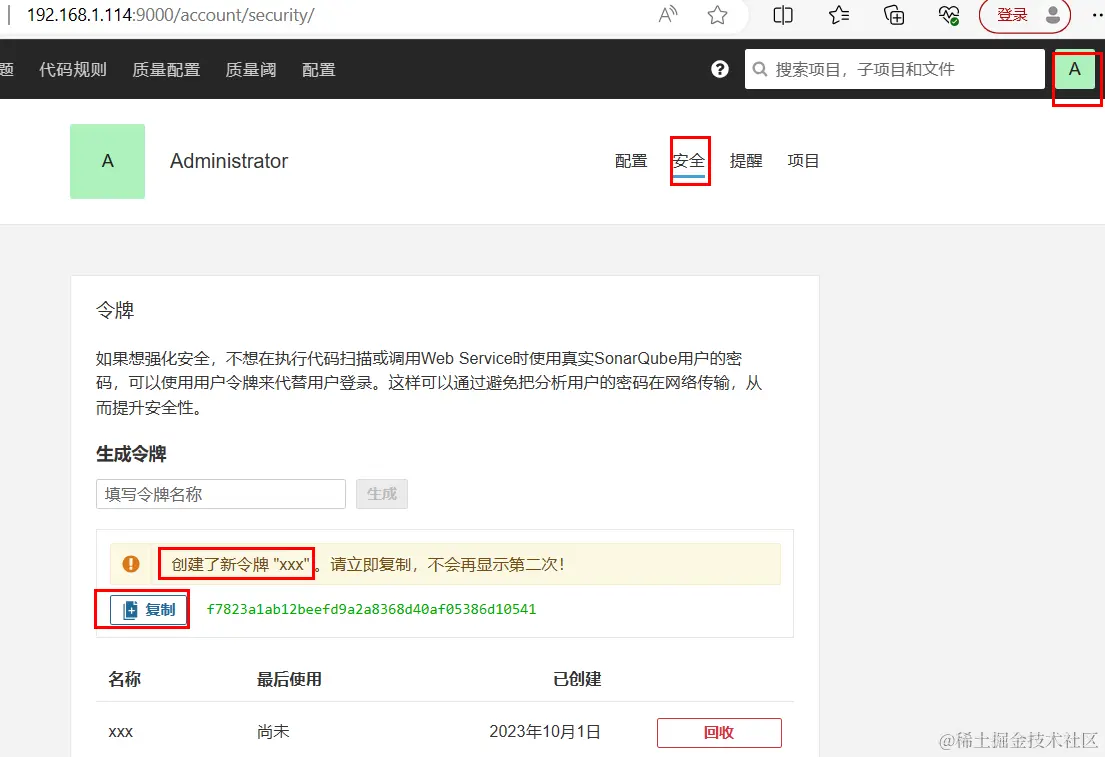The image size is (1105, 757).
Task: Click the search box for projects and files
Action: coord(894,69)
